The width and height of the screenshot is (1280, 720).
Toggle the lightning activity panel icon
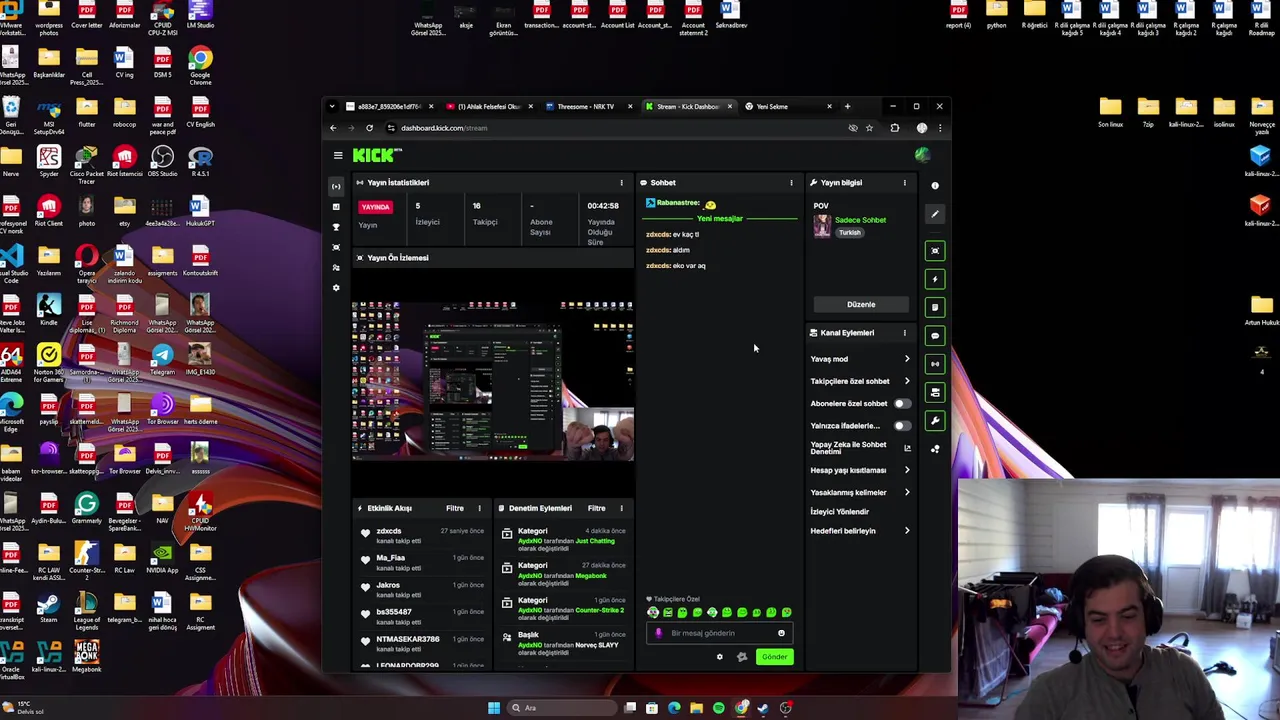point(935,279)
